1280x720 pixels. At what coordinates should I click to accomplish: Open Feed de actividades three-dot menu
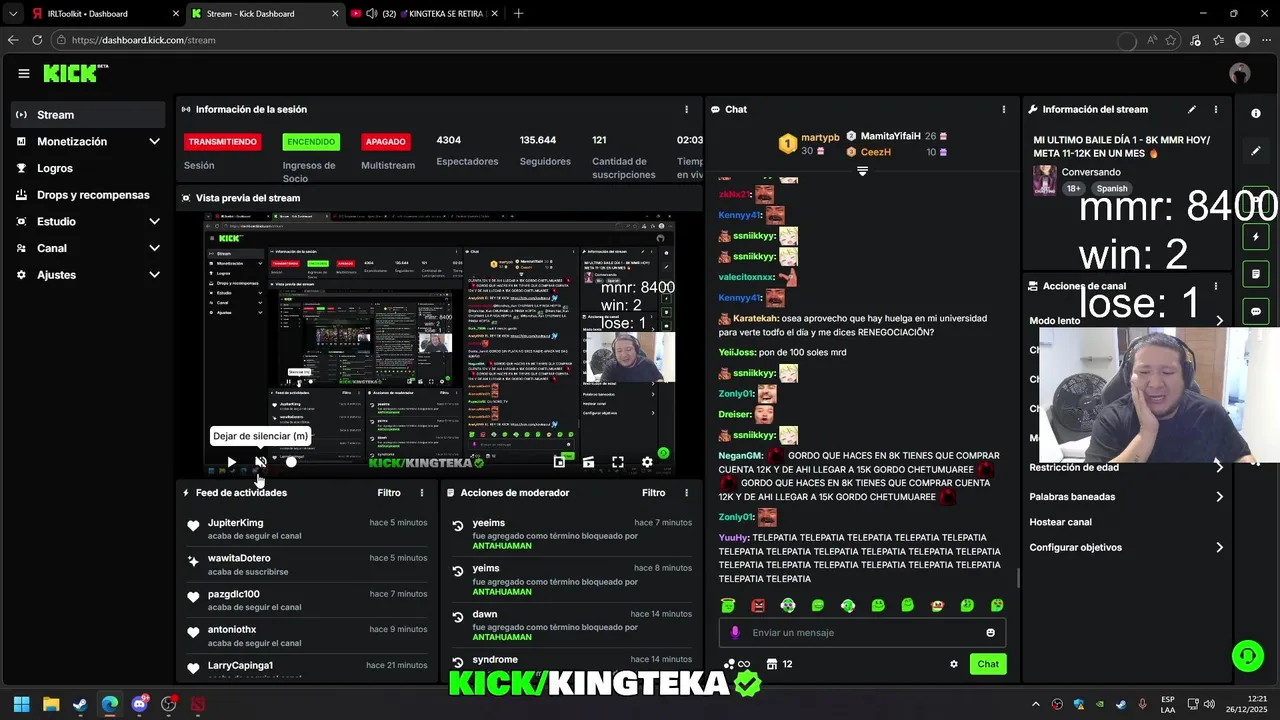coord(422,493)
